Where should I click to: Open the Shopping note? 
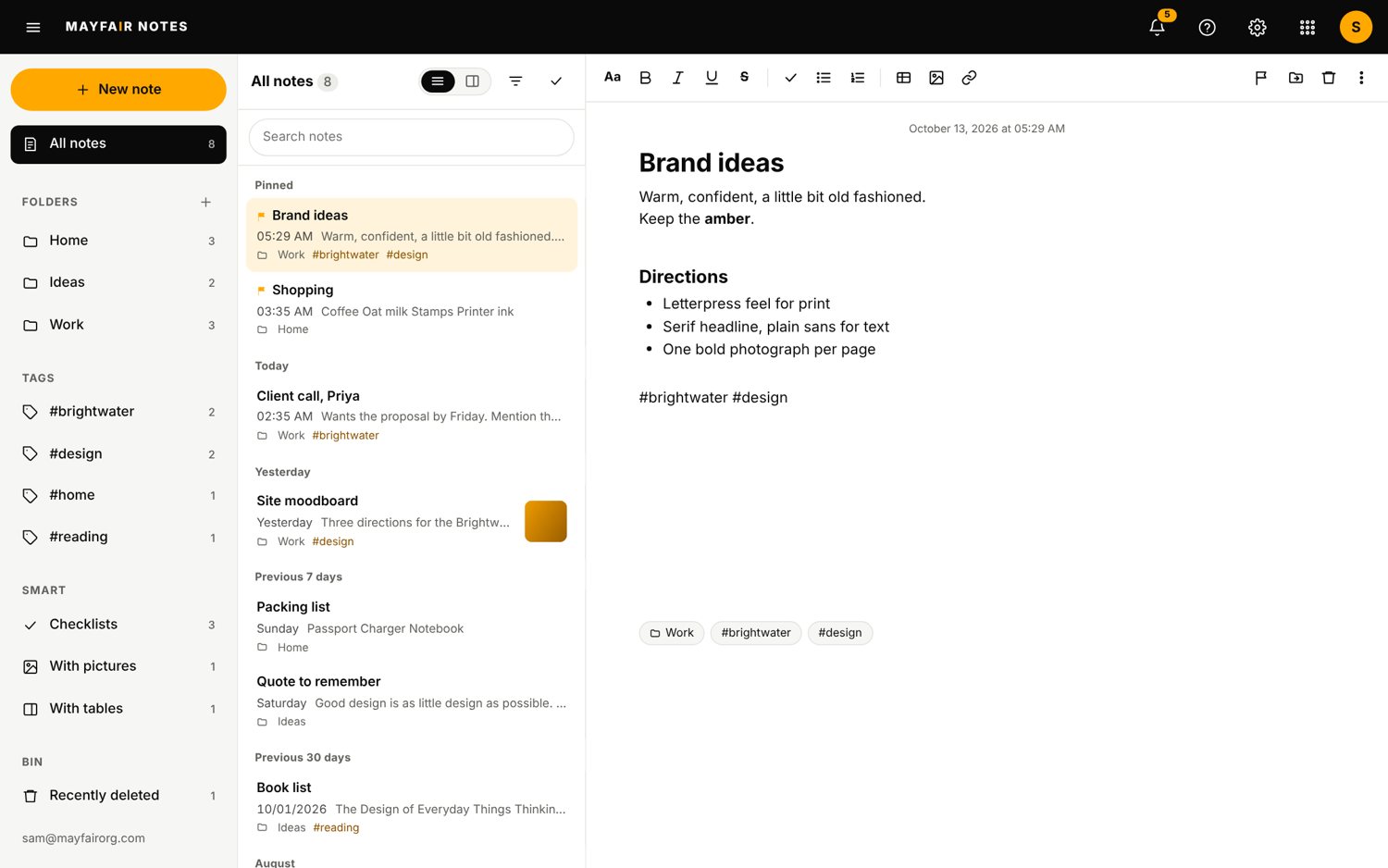(x=412, y=309)
